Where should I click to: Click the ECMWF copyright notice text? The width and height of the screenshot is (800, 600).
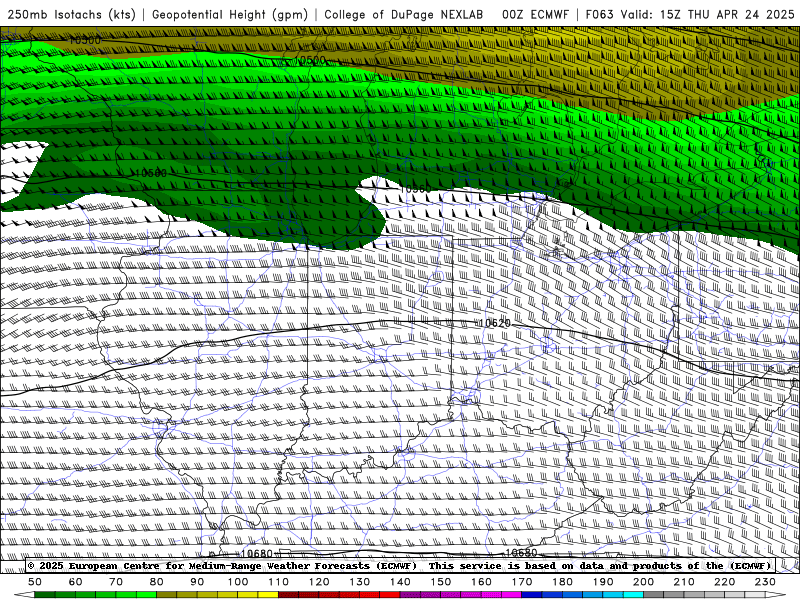click(x=222, y=566)
